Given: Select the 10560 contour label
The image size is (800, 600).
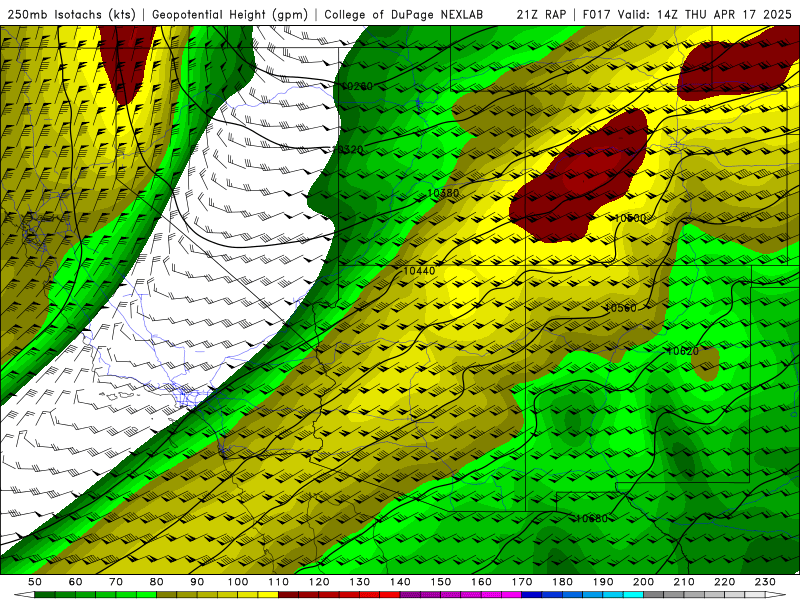Looking at the screenshot, I should click(621, 308).
